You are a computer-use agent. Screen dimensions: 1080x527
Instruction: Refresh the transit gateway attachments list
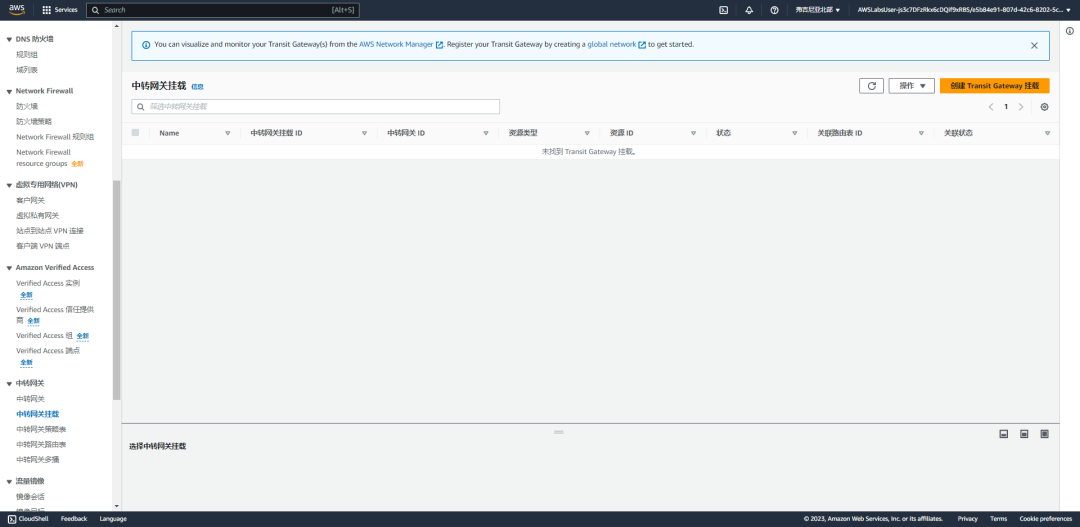871,85
